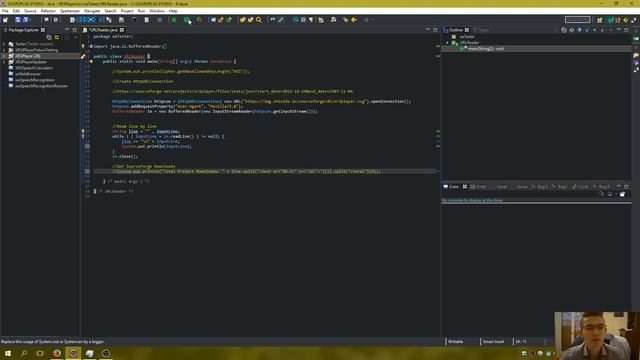Click the Save All toolbar icon
Viewport: 640px width, 360px height.
25,20
